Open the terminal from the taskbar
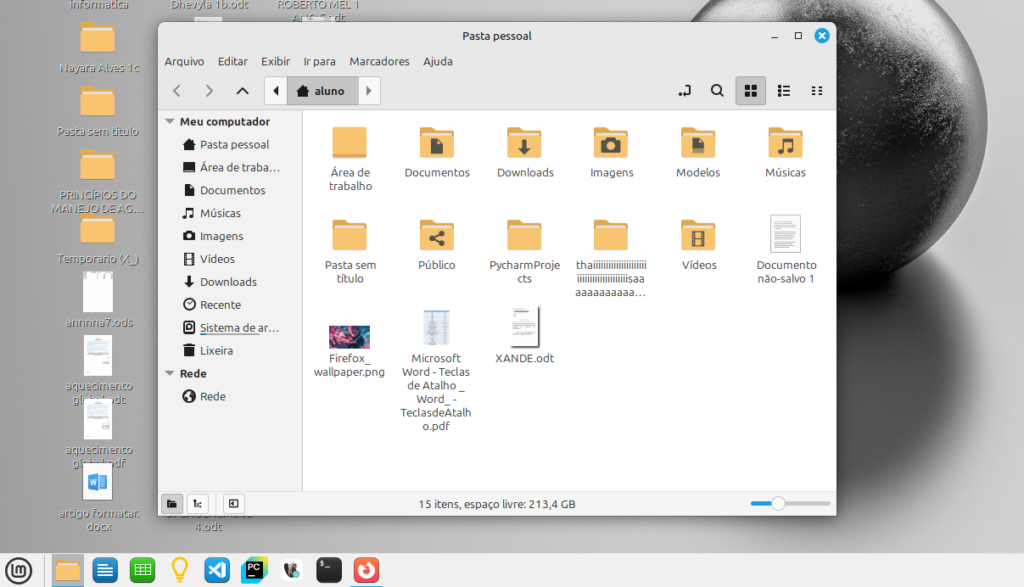Viewport: 1024px width, 587px height. tap(329, 570)
